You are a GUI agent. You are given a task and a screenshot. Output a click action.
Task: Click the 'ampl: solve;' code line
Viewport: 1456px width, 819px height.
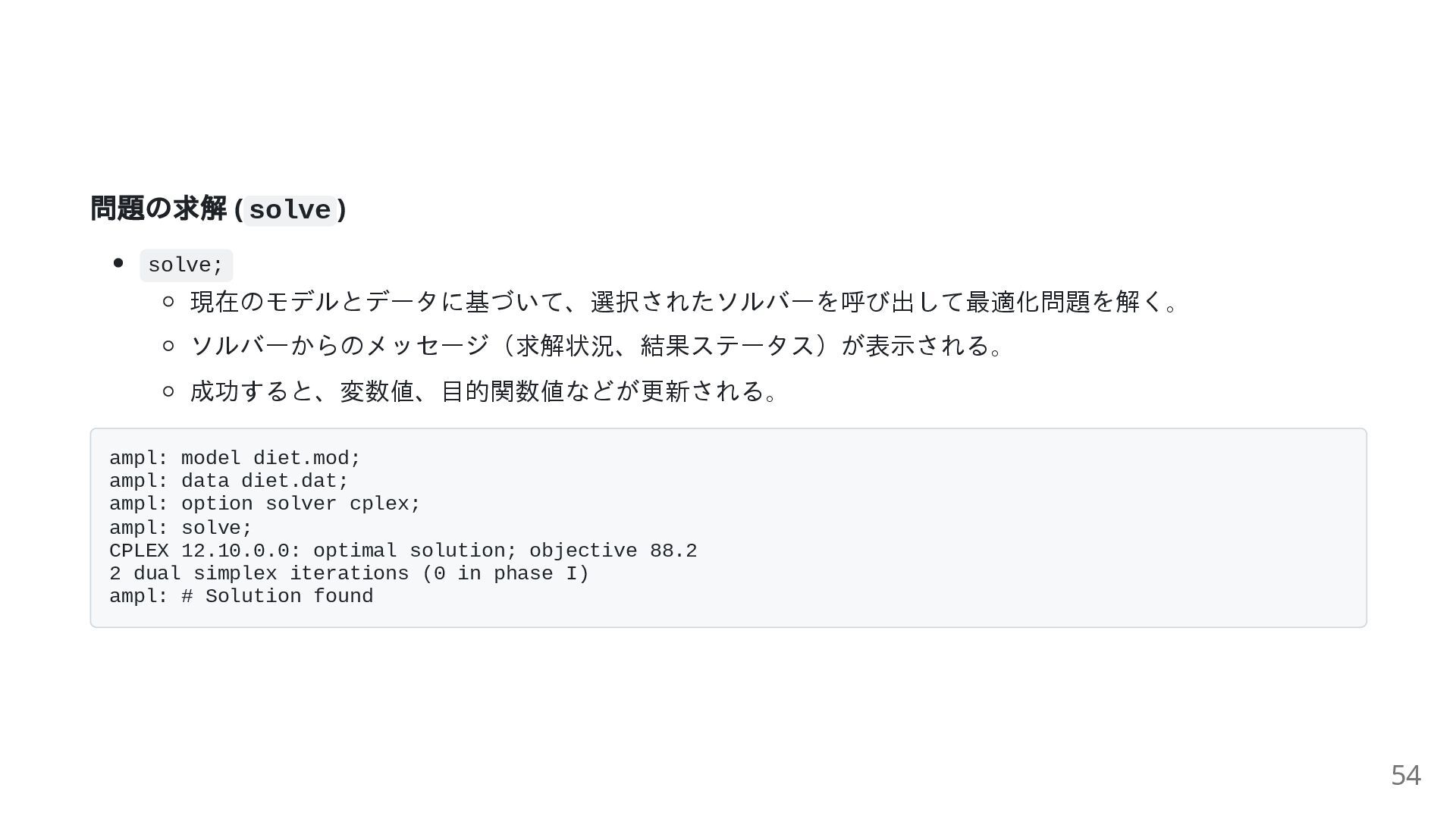click(180, 528)
